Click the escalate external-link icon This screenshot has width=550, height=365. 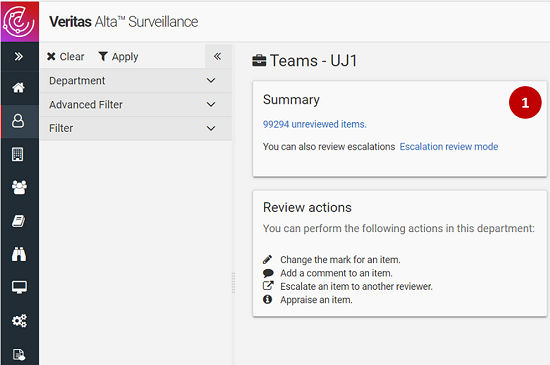pos(268,286)
